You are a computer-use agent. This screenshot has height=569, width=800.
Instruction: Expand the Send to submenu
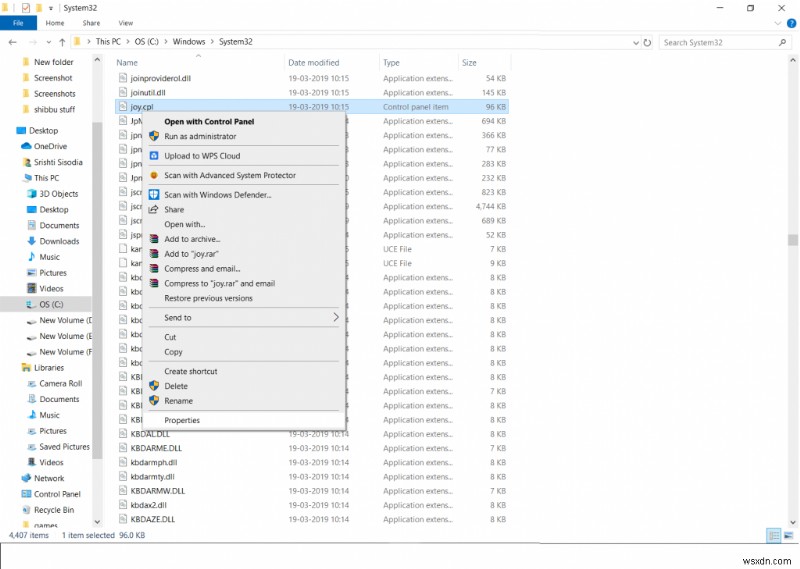pyautogui.click(x=244, y=317)
